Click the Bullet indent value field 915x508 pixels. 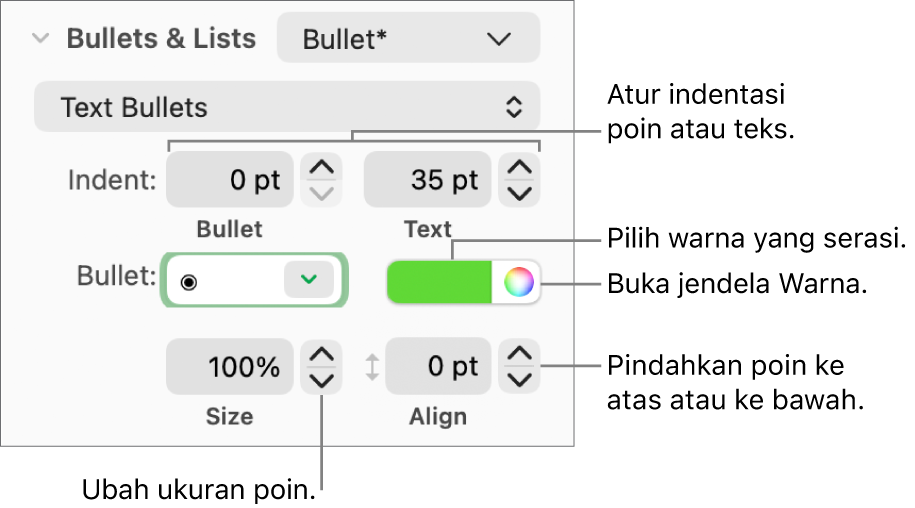click(x=230, y=180)
